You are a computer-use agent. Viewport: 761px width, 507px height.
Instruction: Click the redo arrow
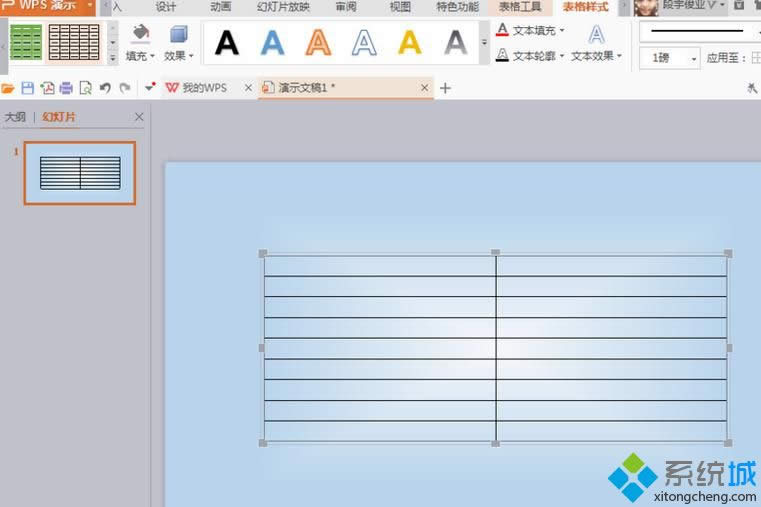pyautogui.click(x=125, y=88)
